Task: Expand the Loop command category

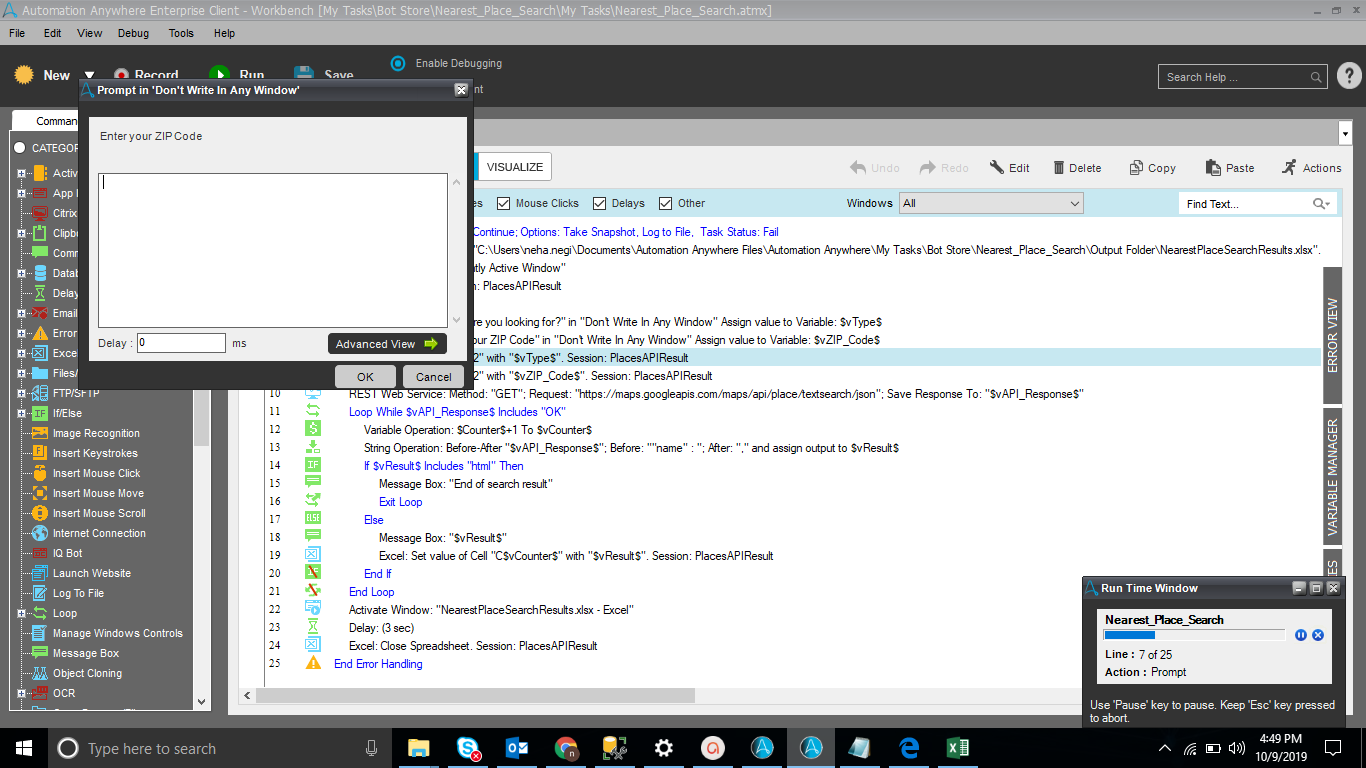Action: [21, 613]
